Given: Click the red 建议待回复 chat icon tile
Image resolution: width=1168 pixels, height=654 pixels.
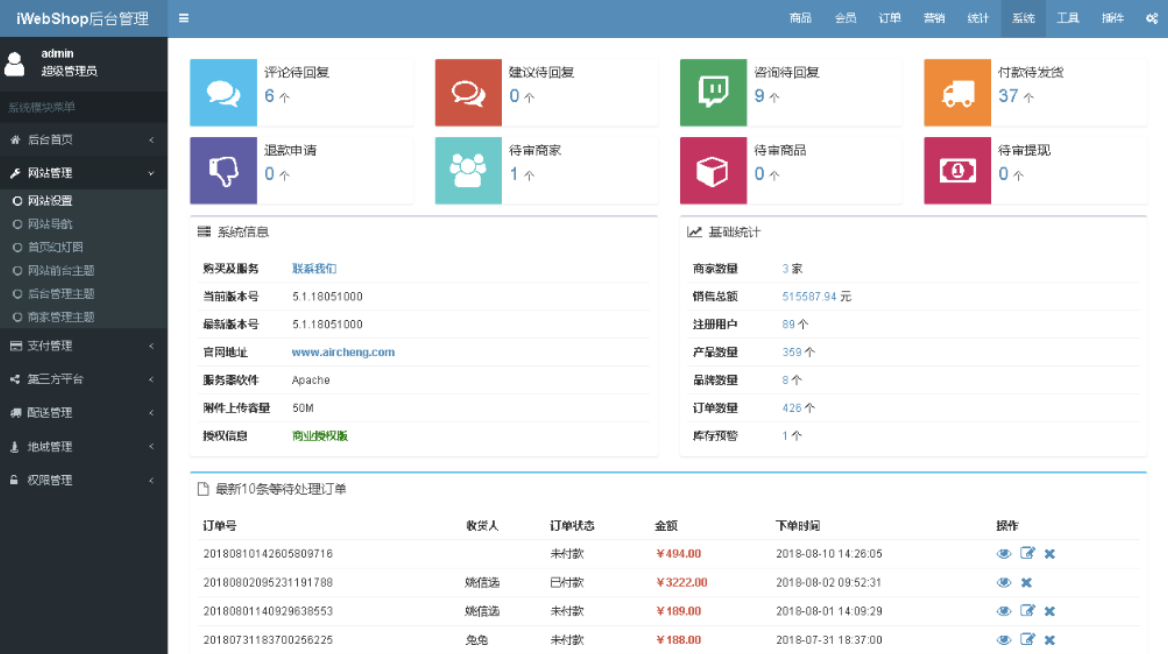Looking at the screenshot, I should [468, 92].
